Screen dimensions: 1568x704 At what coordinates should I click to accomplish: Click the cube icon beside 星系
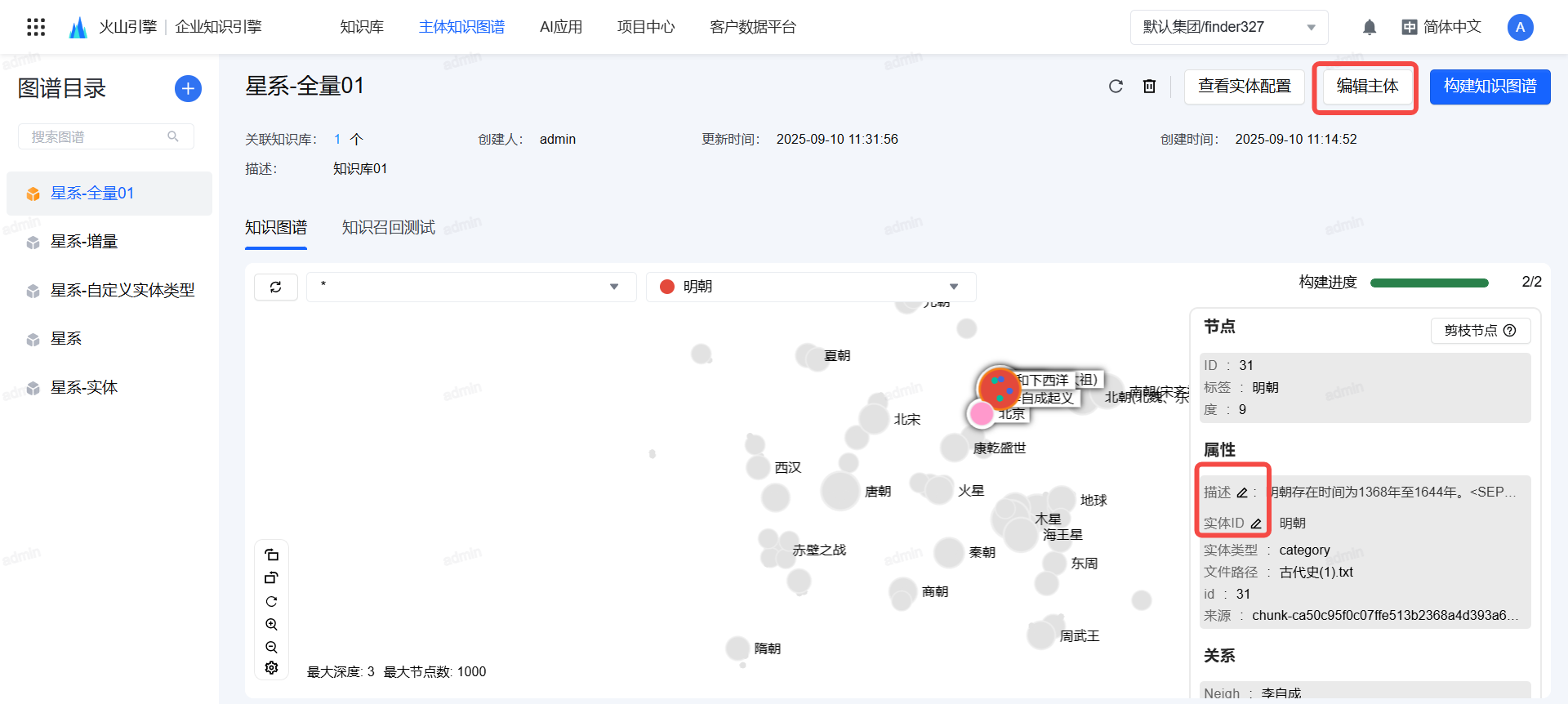pyautogui.click(x=33, y=340)
